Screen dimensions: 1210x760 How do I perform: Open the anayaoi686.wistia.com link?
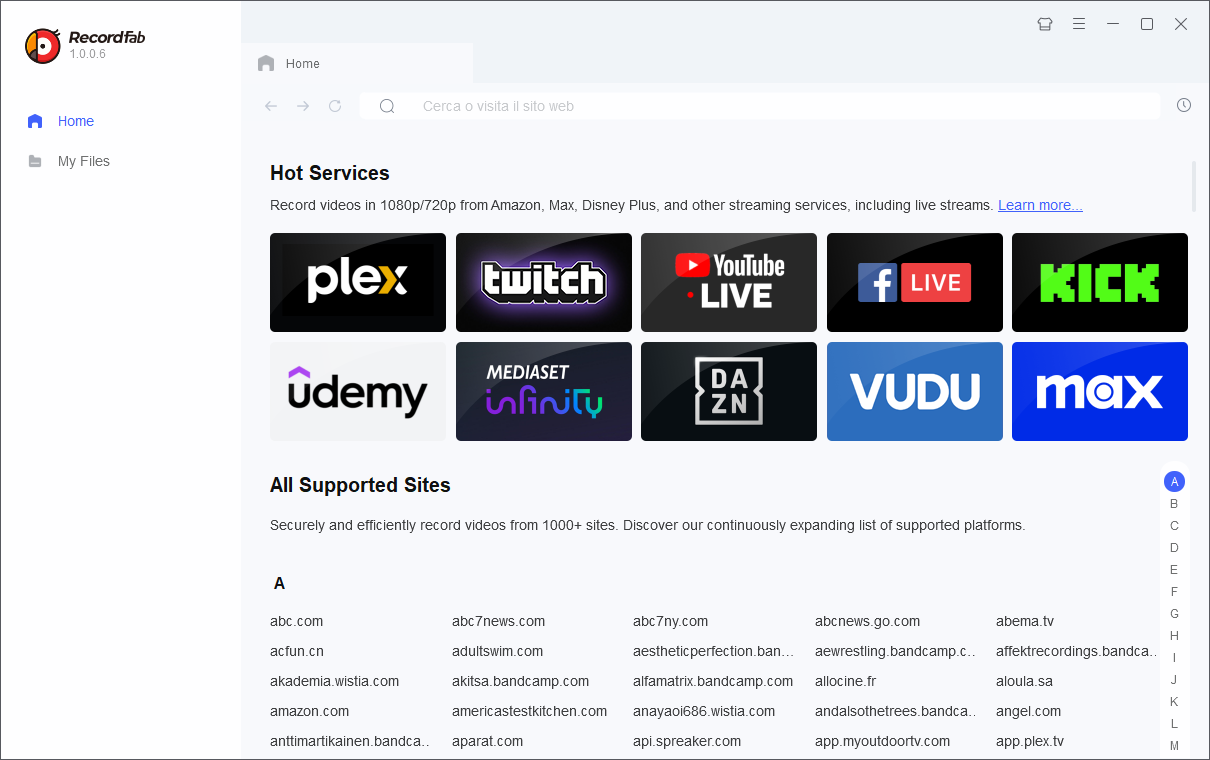704,711
